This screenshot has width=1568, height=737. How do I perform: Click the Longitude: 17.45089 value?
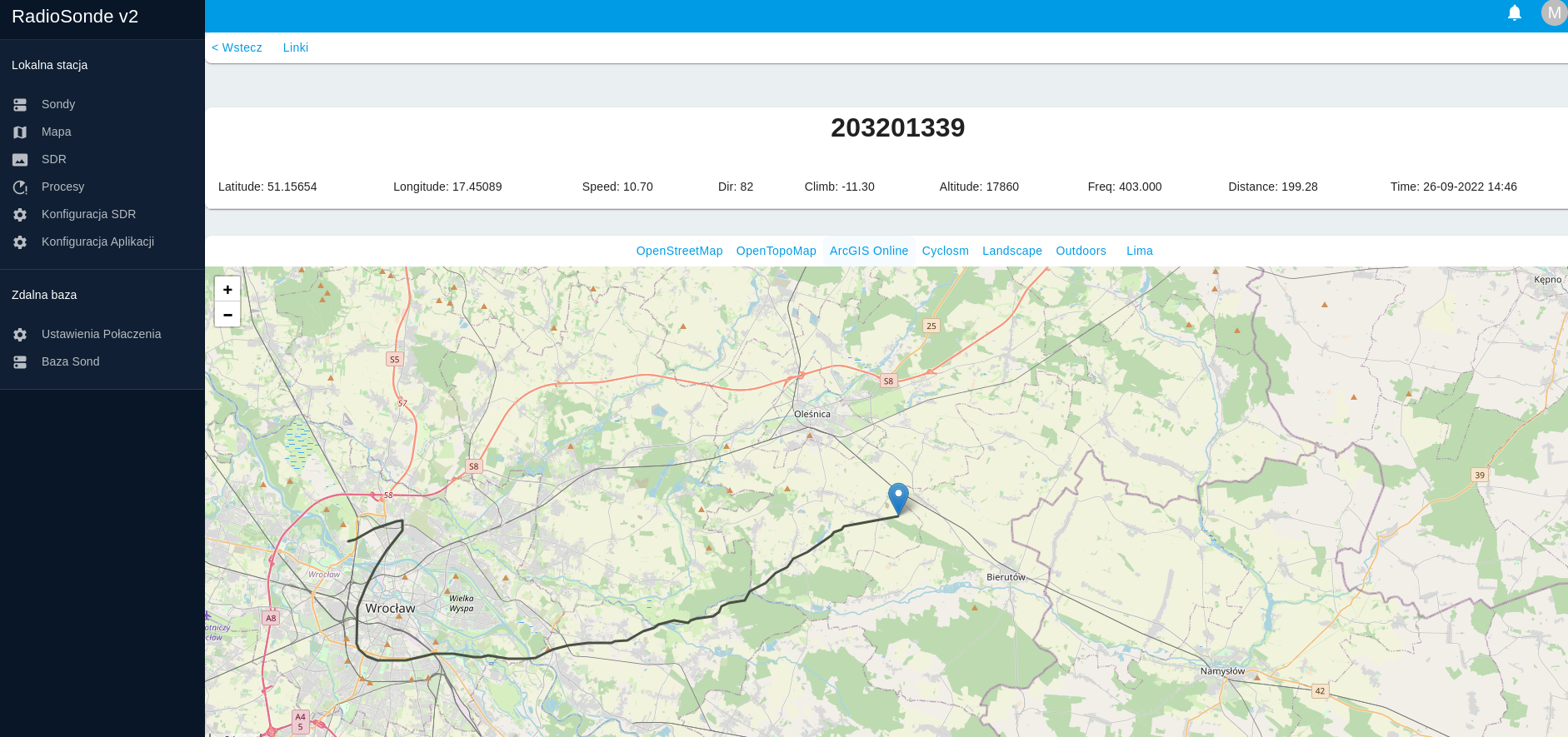point(447,187)
